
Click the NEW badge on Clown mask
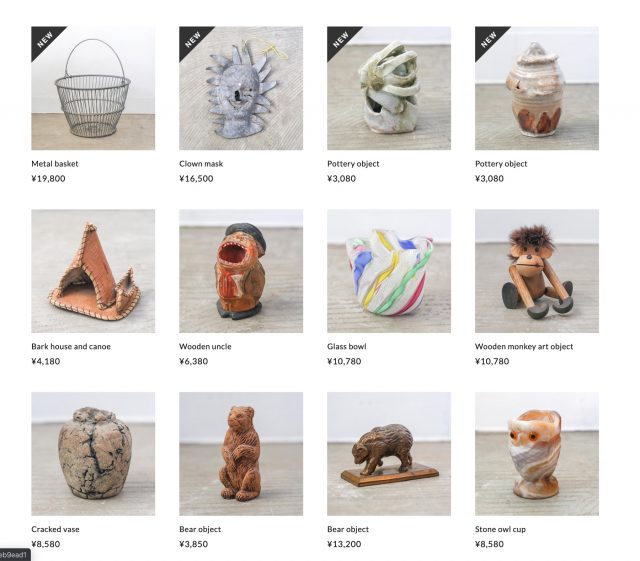point(193,40)
